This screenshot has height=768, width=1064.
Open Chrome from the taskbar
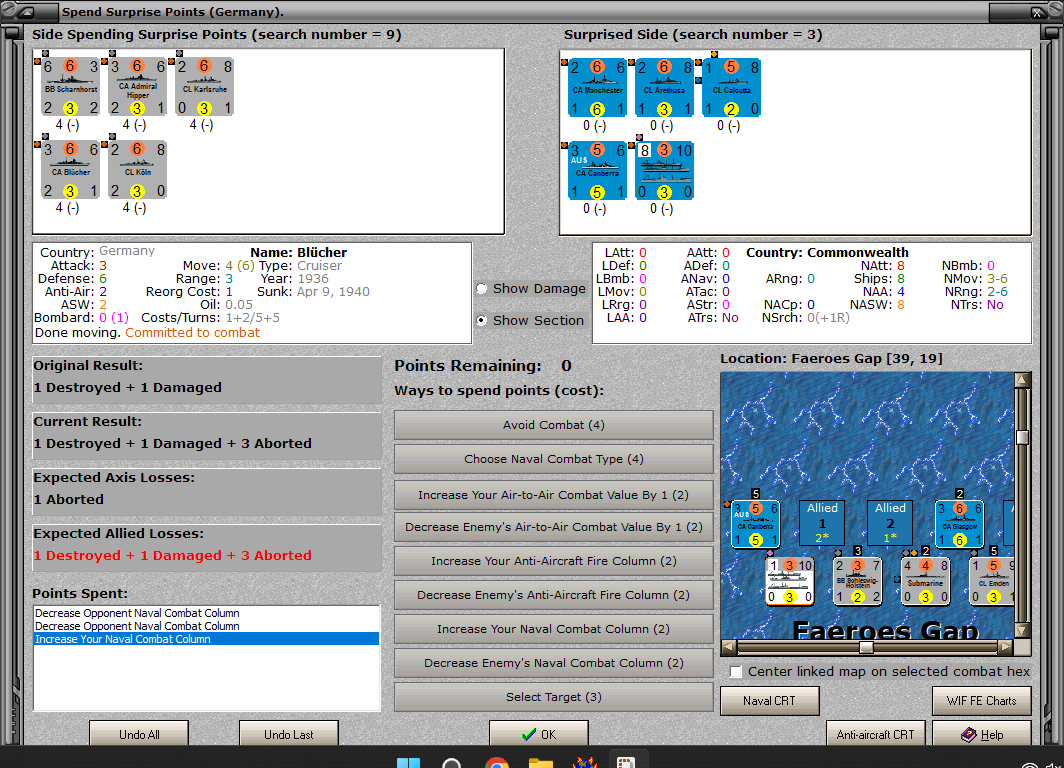click(497, 762)
